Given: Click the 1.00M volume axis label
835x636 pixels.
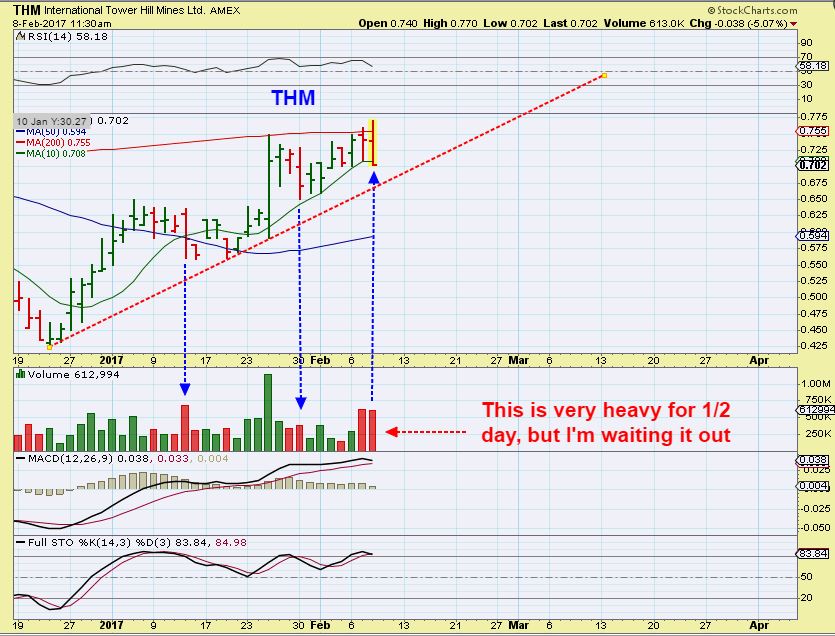Looking at the screenshot, I should click(x=816, y=384).
